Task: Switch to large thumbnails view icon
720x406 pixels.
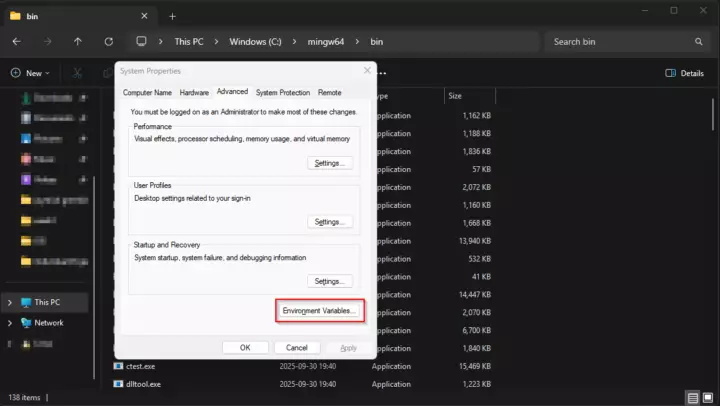Action: 707,397
